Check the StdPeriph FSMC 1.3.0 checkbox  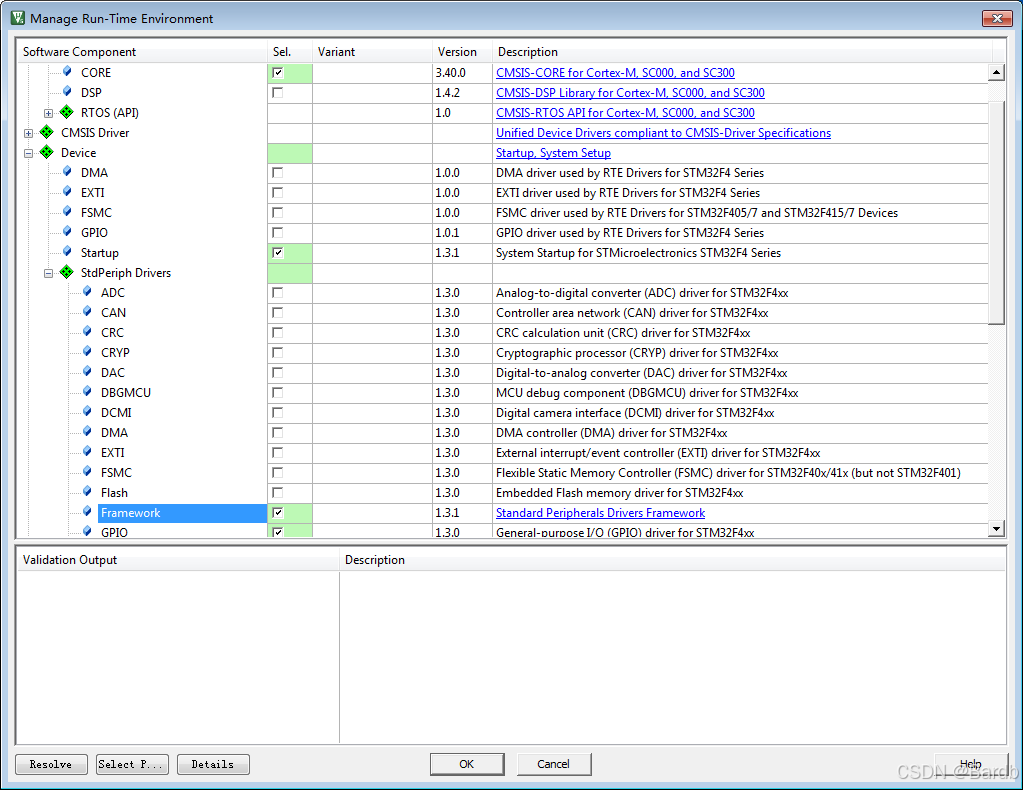278,472
